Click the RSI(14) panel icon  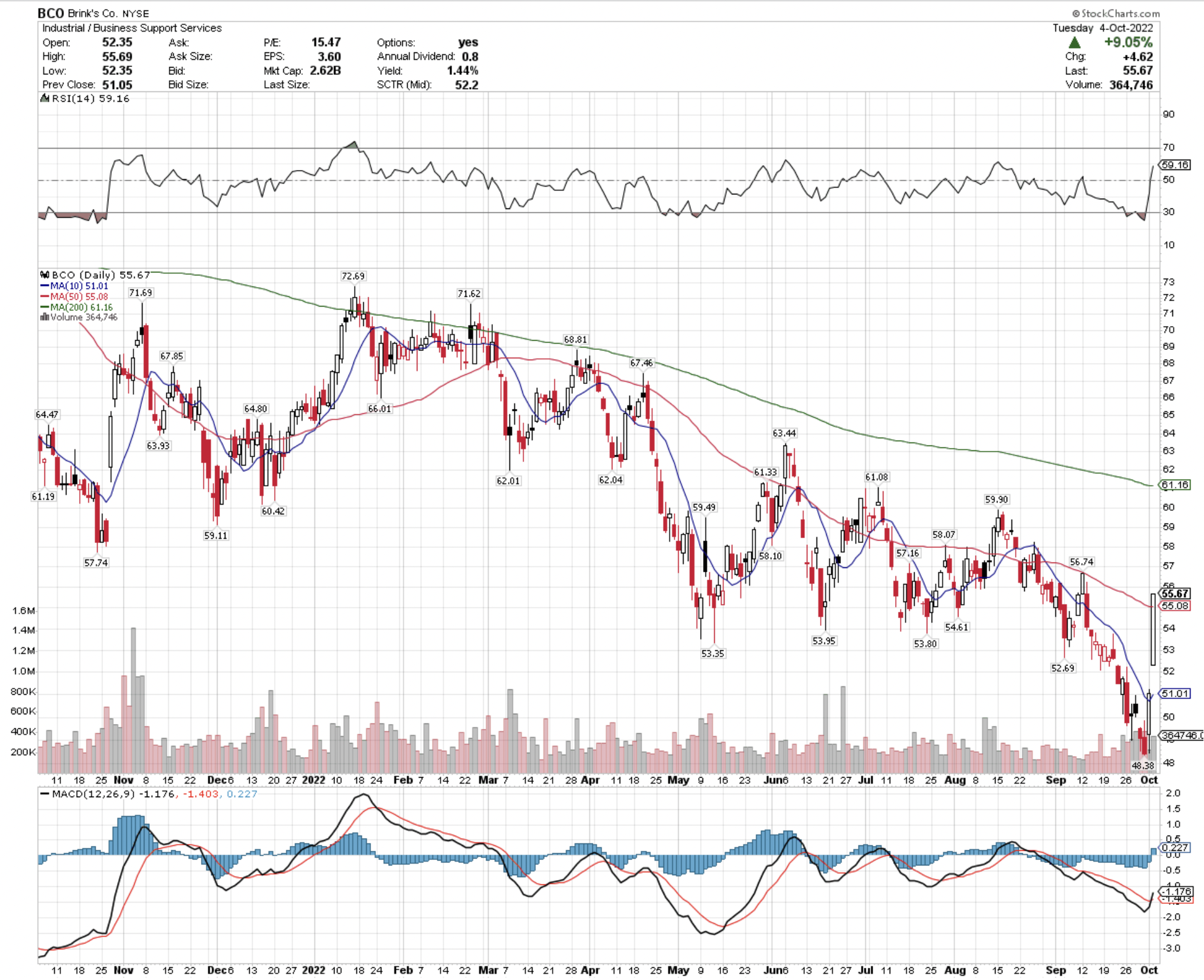click(44, 98)
